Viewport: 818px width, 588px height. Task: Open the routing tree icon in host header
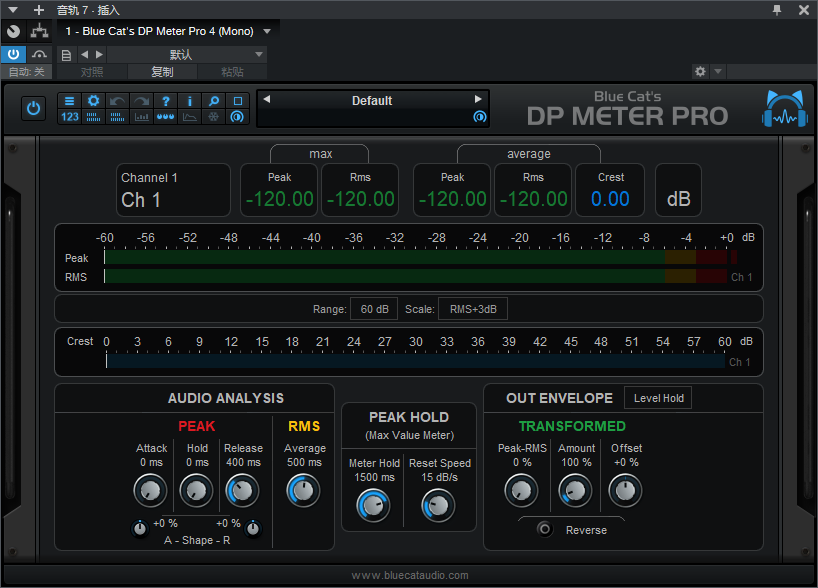[x=39, y=31]
